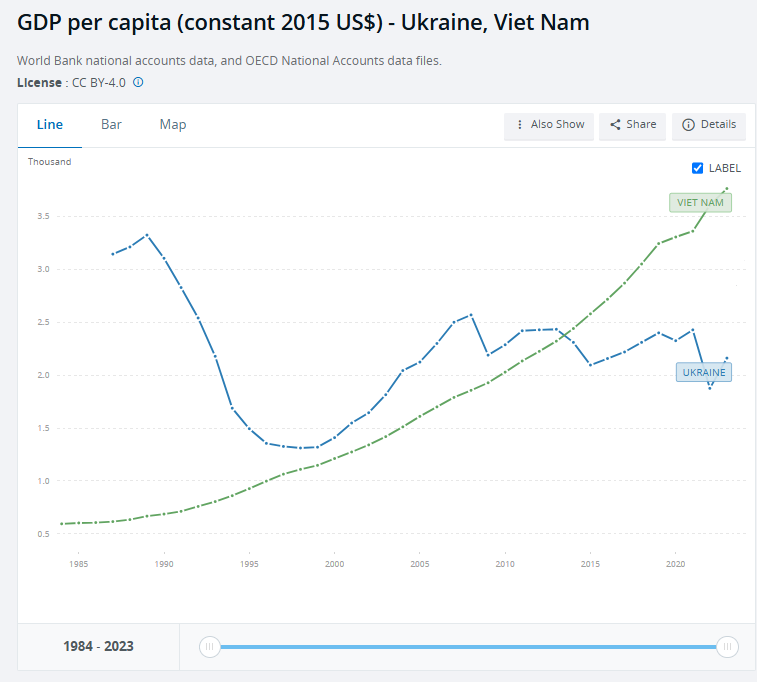Click the 1984 - 2023 year range label

pyautogui.click(x=98, y=646)
